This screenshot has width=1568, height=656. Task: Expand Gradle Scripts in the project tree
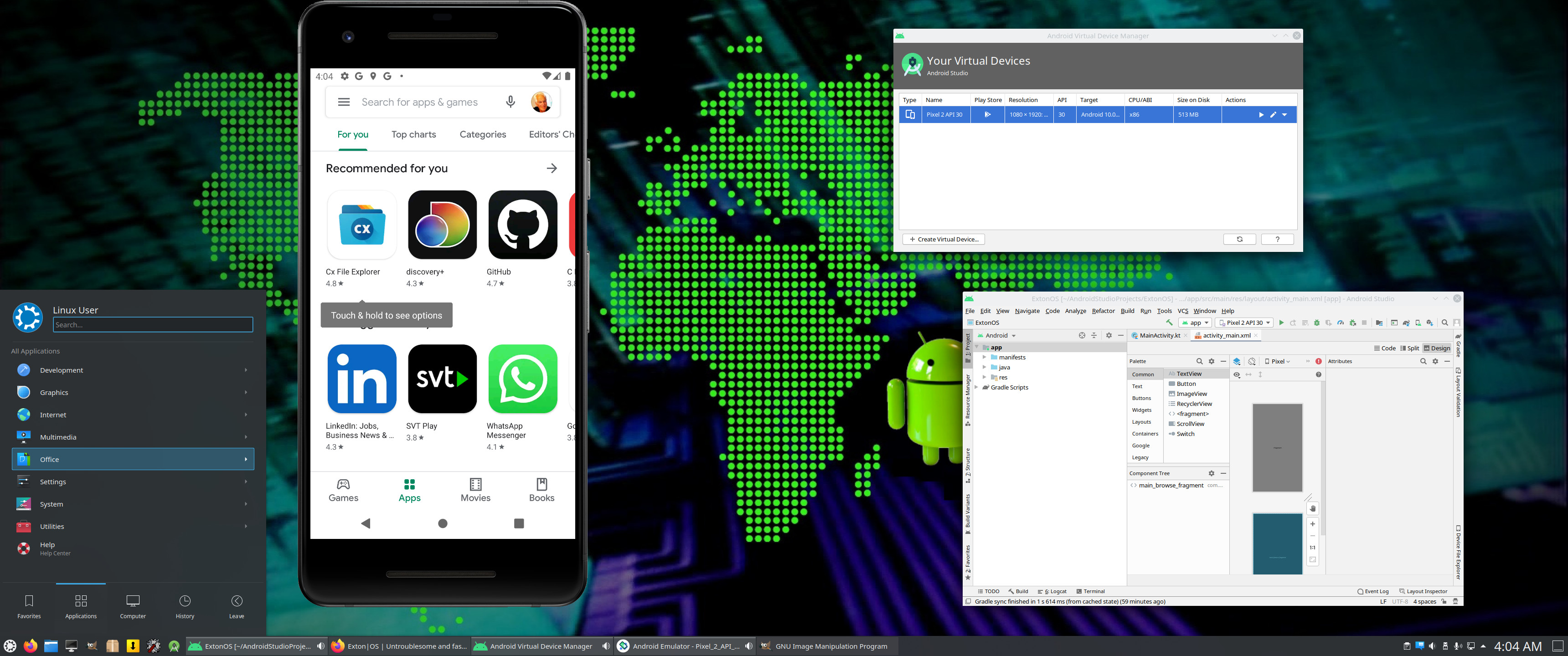tap(977, 387)
